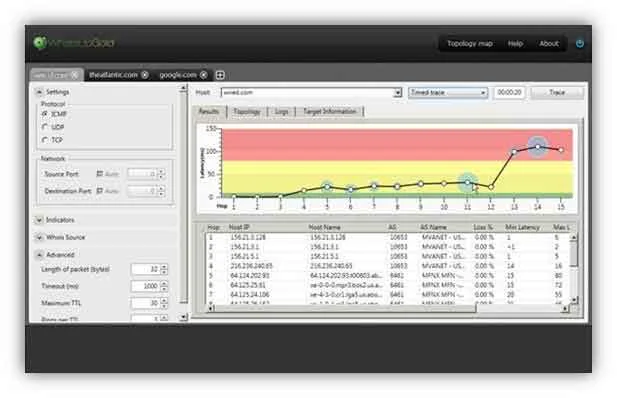Expand the Whois Source section
617x398 pixels.
pyautogui.click(x=39, y=237)
